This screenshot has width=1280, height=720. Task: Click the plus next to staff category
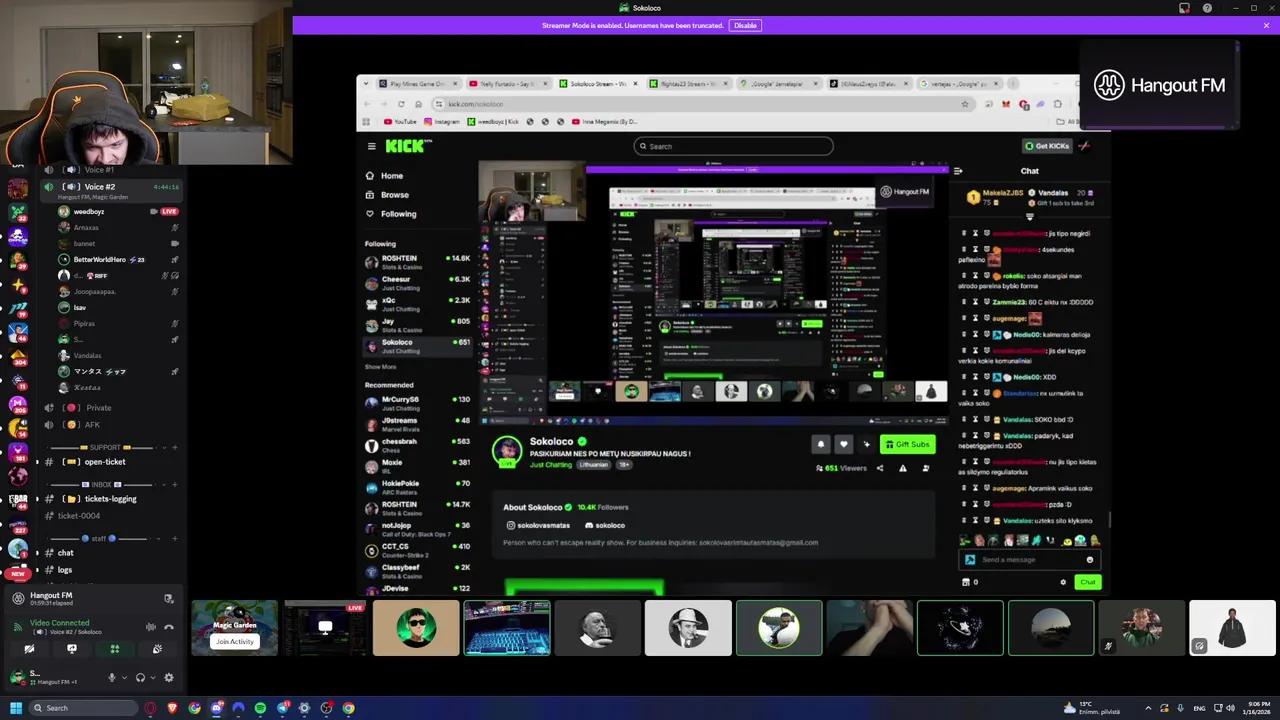174,538
